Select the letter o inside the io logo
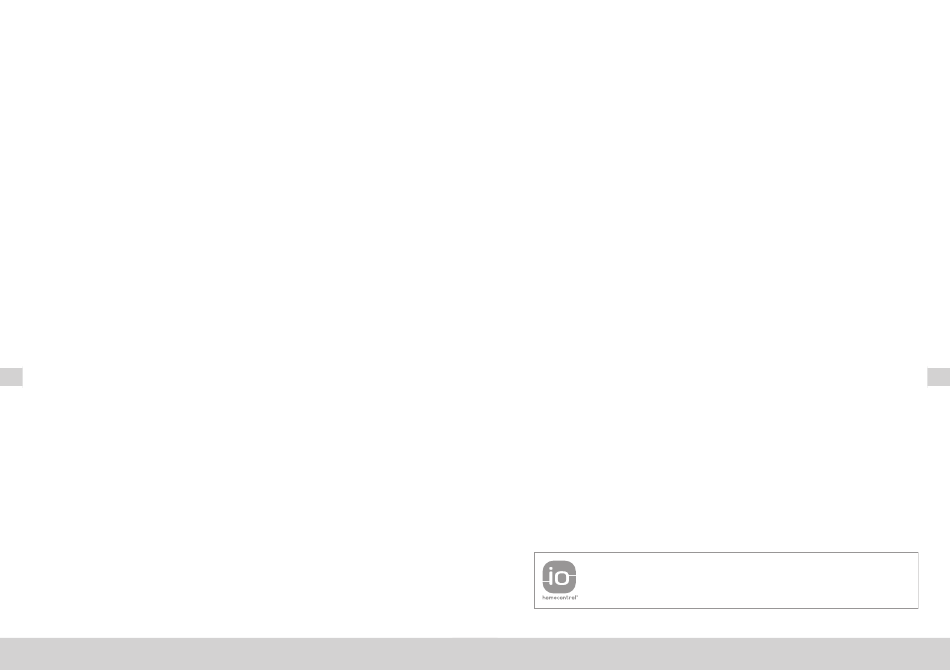This screenshot has height=670, width=950. [x=562, y=578]
